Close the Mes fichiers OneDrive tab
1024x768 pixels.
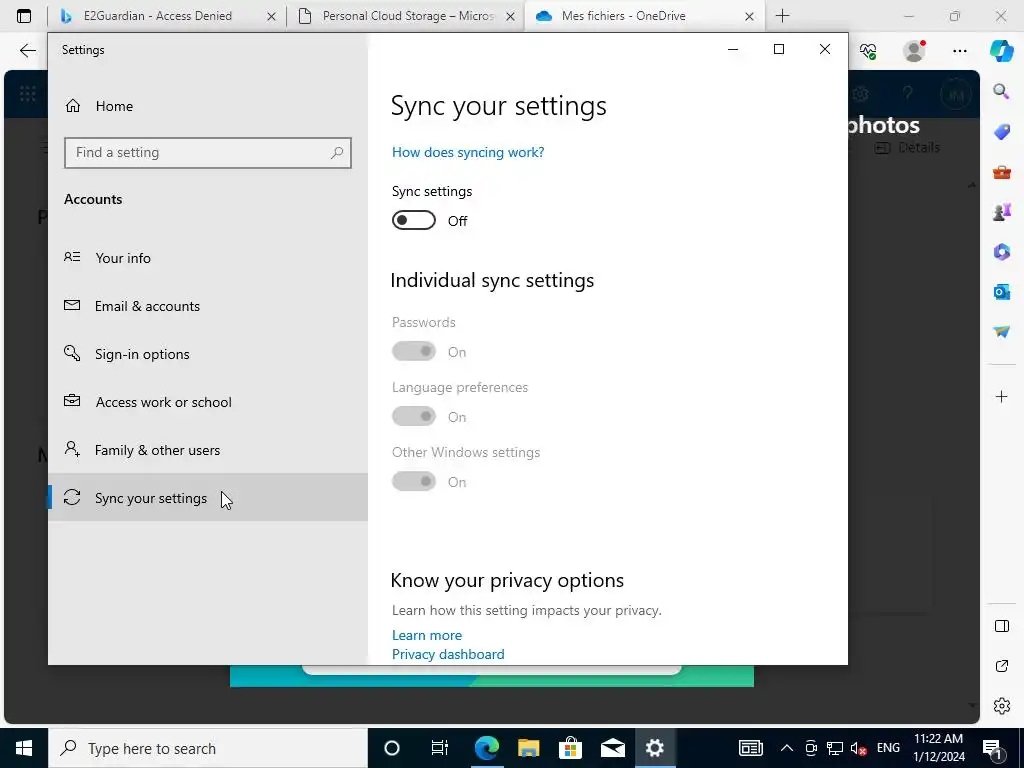tap(750, 16)
